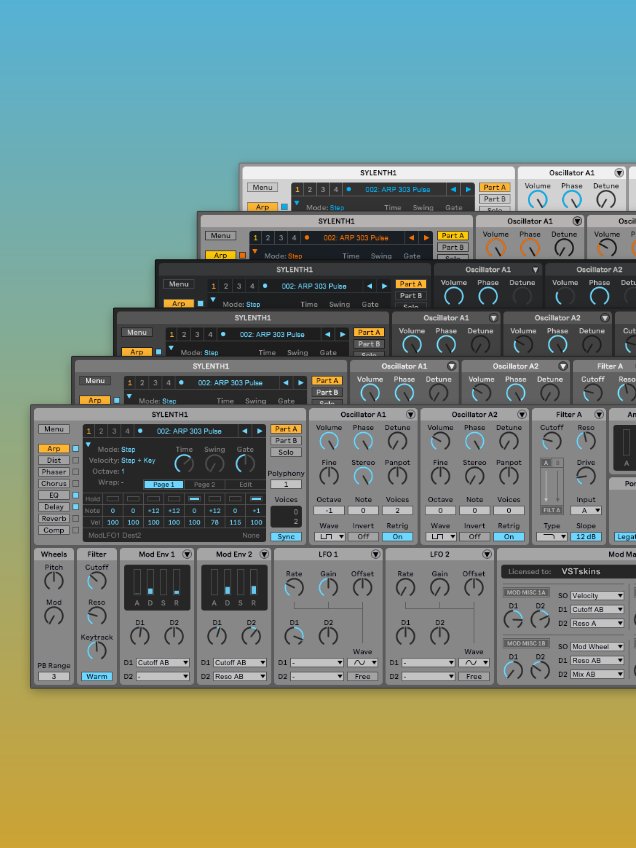Image resolution: width=636 pixels, height=848 pixels.
Task: Select Part A button in front window
Action: point(286,429)
